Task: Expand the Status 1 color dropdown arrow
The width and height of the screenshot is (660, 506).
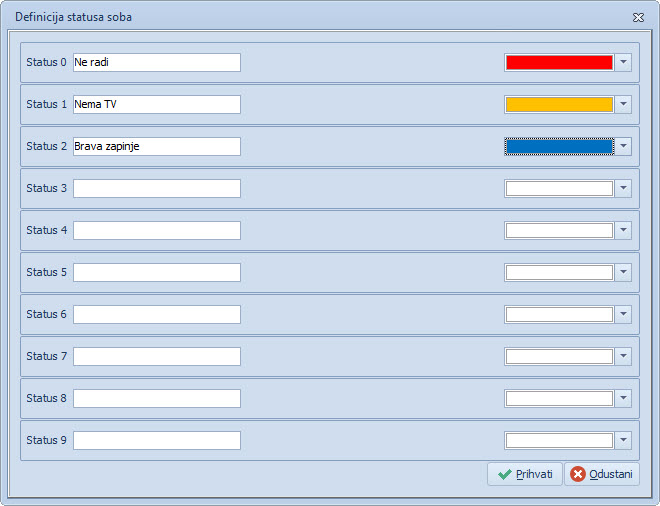Action: pyautogui.click(x=624, y=104)
